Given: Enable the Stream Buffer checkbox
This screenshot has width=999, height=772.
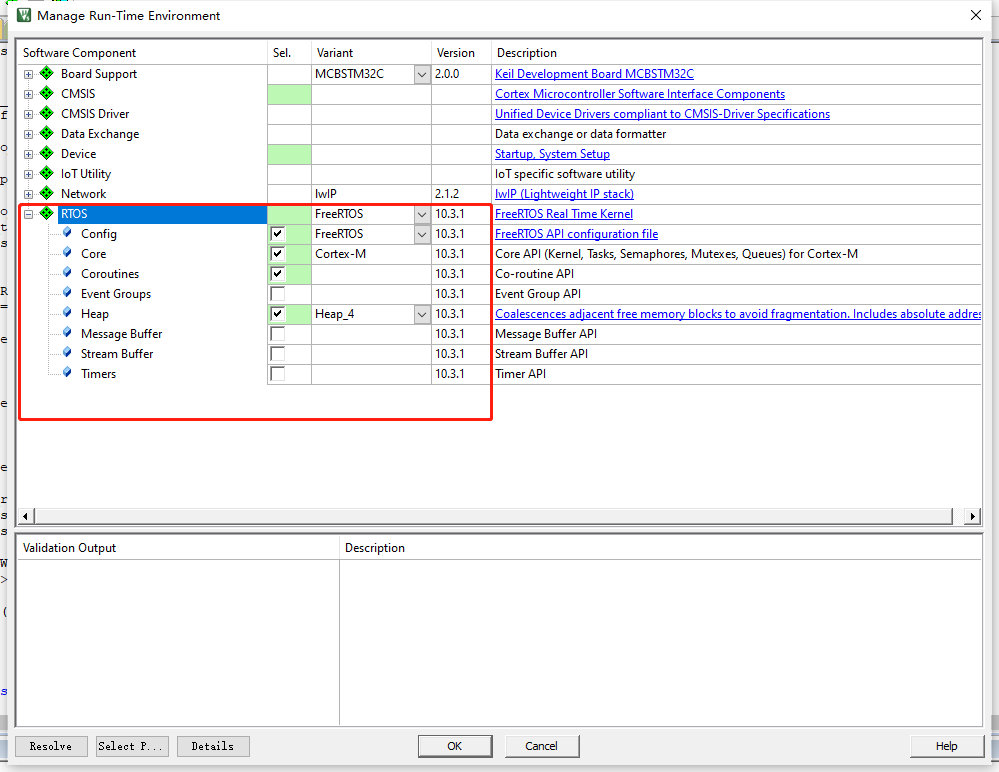Looking at the screenshot, I should [278, 354].
